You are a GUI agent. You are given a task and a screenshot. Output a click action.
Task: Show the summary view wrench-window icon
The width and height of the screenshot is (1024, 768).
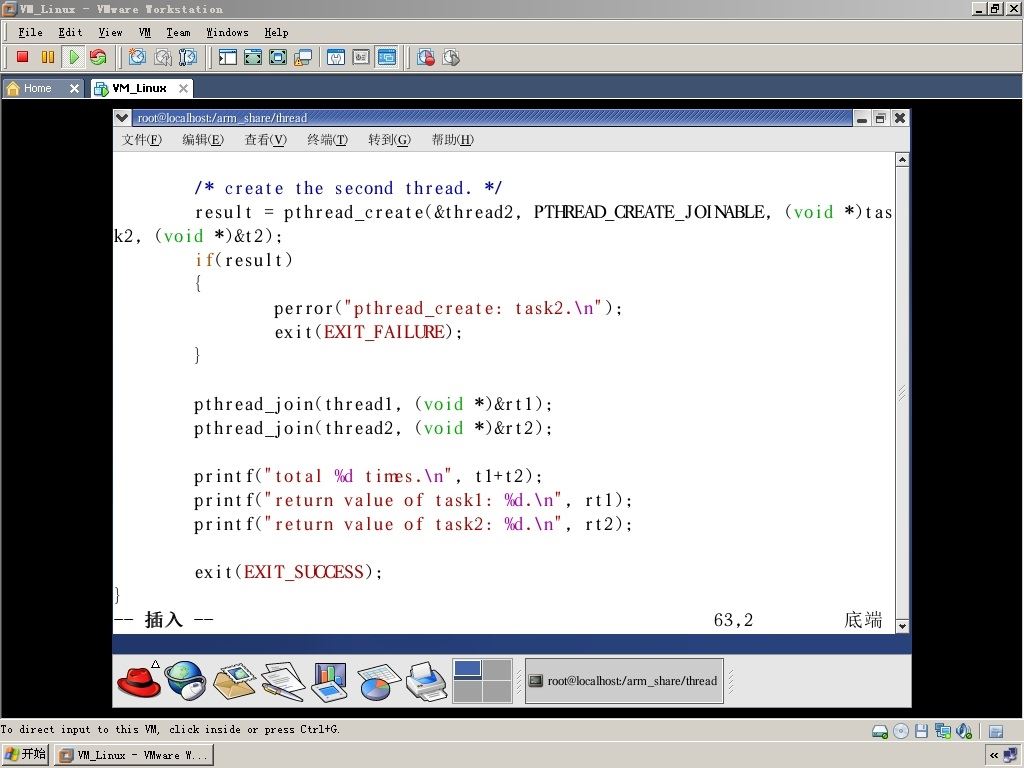pos(336,57)
